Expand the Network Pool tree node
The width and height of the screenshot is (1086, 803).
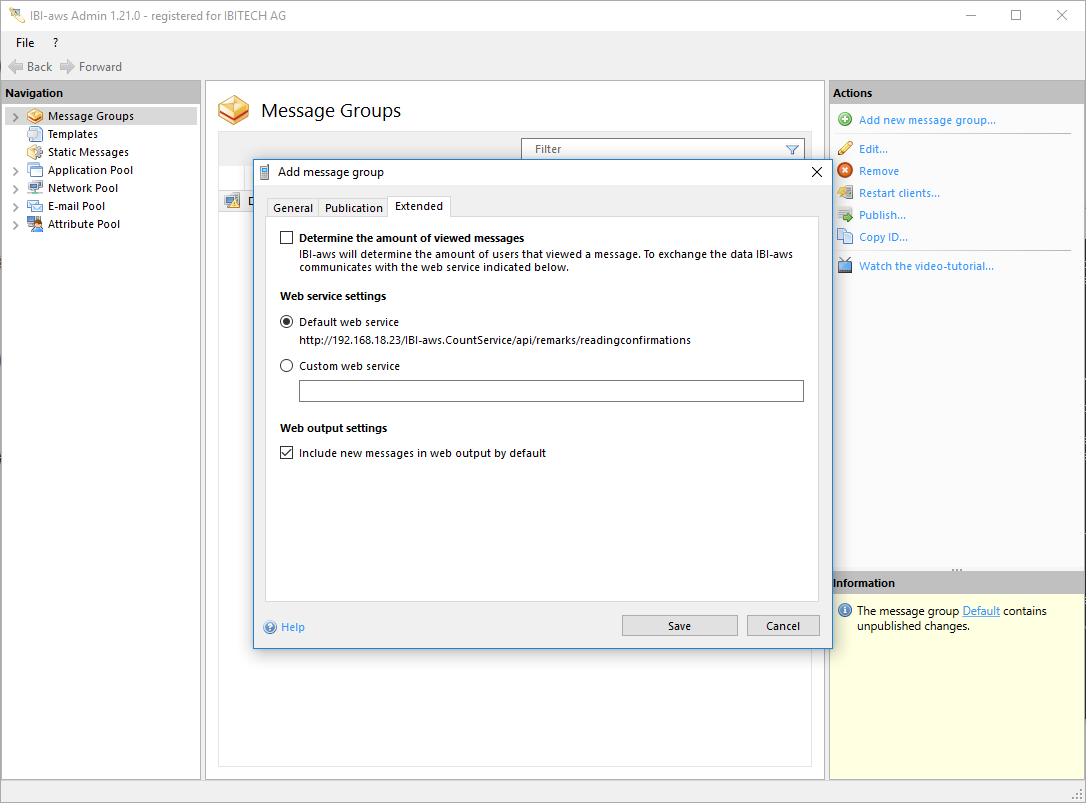pyautogui.click(x=15, y=189)
